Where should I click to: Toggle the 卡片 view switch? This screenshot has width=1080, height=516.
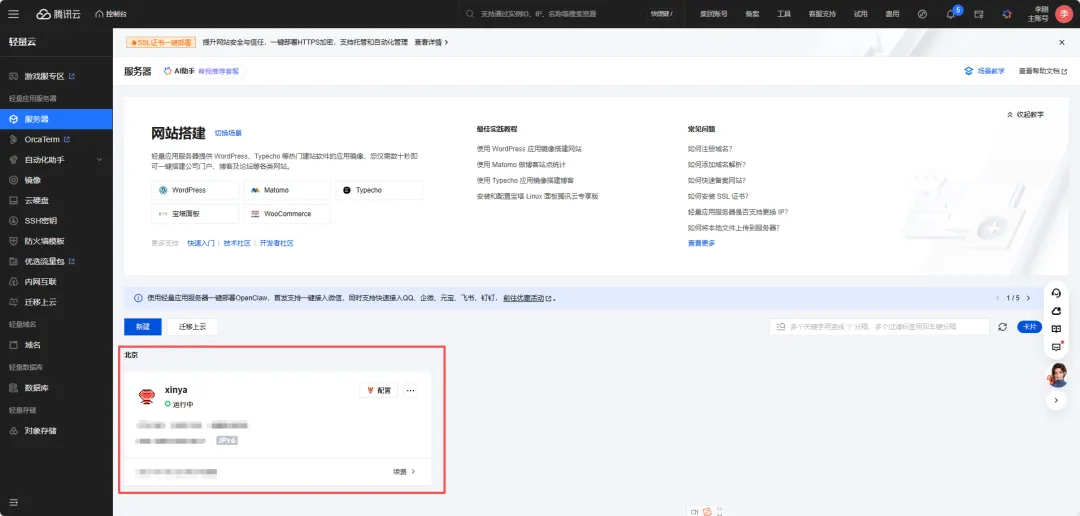pyautogui.click(x=1030, y=327)
